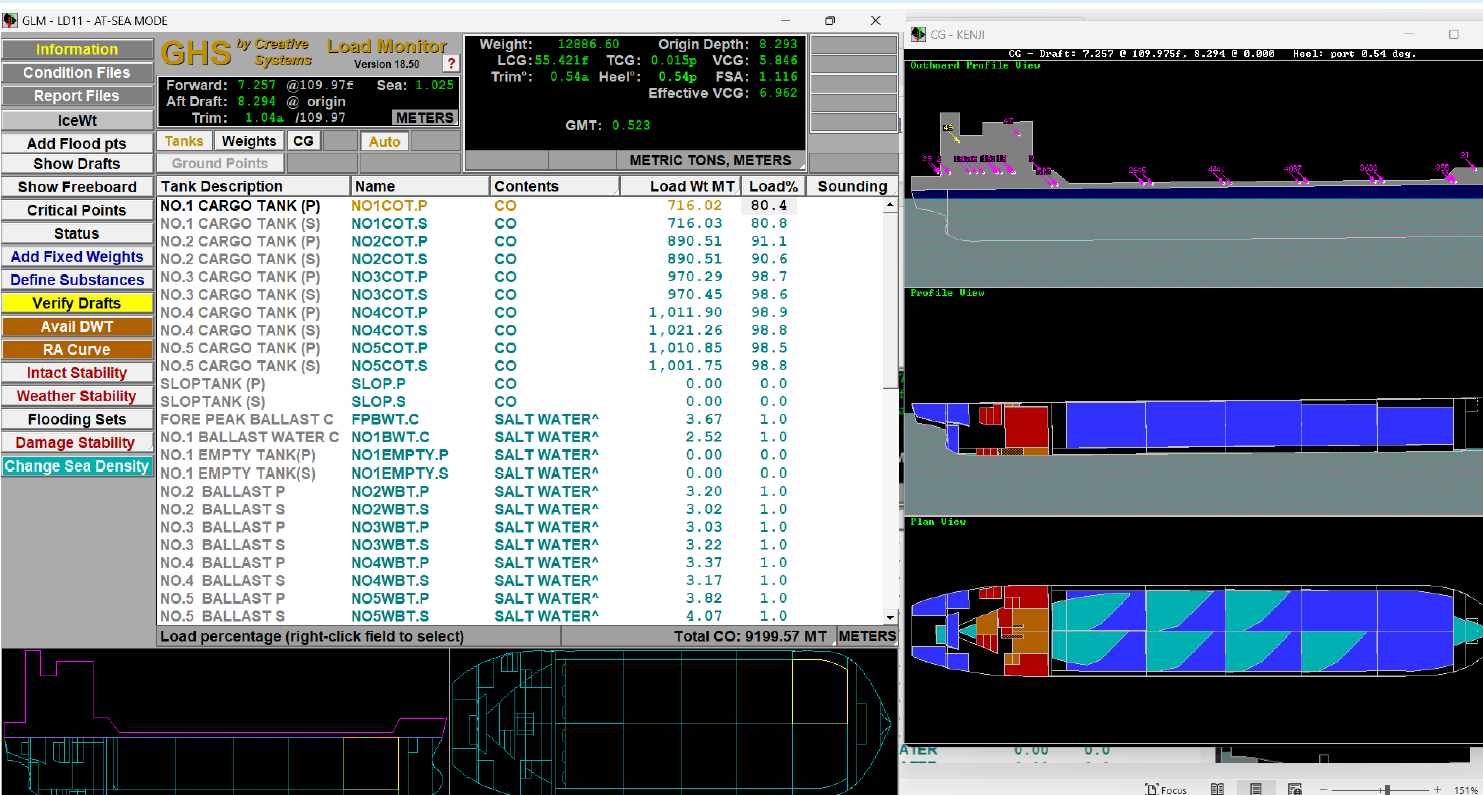This screenshot has height=795, width=1483.
Task: Click ship plan view thumbnail below the table
Action: coord(673,721)
